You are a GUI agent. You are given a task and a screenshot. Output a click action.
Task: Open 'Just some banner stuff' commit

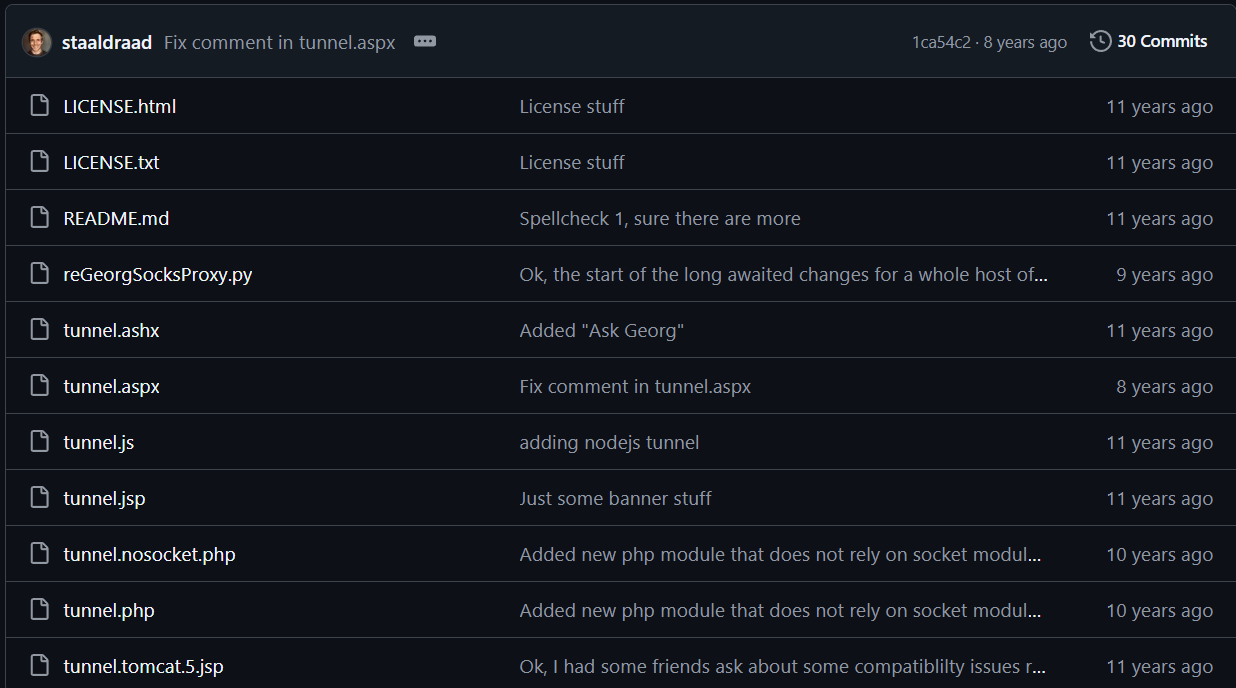pos(615,498)
